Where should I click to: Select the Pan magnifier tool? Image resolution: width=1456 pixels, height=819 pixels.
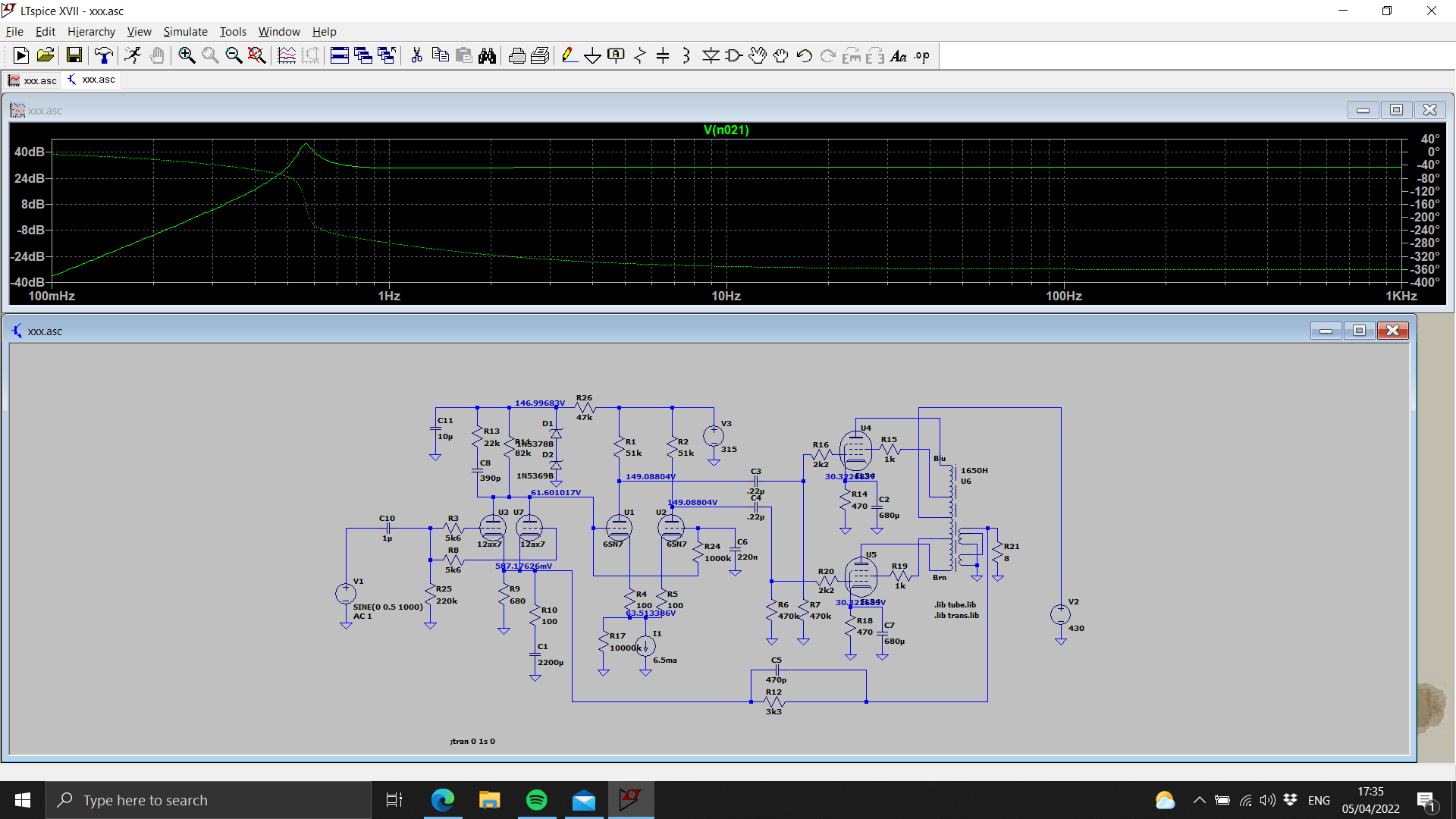click(210, 55)
